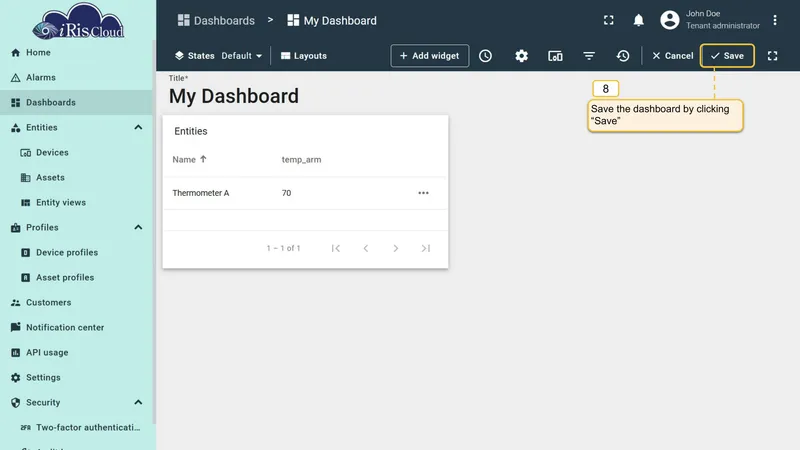The height and width of the screenshot is (450, 800).
Task: Collapse the Profiles section chevron
Action: (138, 228)
